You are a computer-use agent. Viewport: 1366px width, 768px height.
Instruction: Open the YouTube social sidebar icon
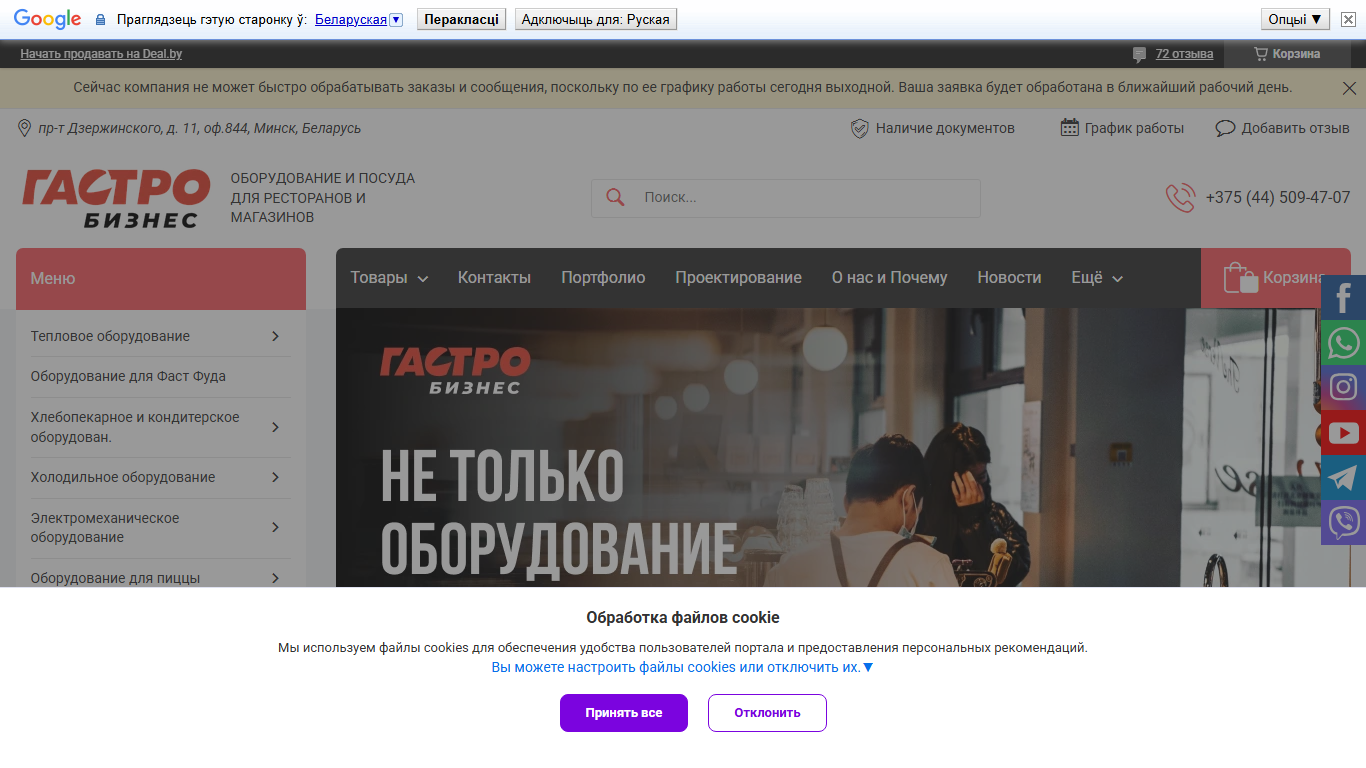[1343, 432]
